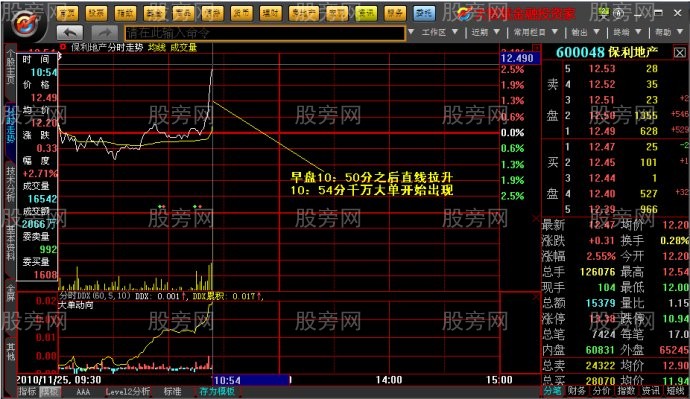This screenshot has width=690, height=399.
Task: Expand the 帮助 dropdown arrow
Action: coord(680,32)
